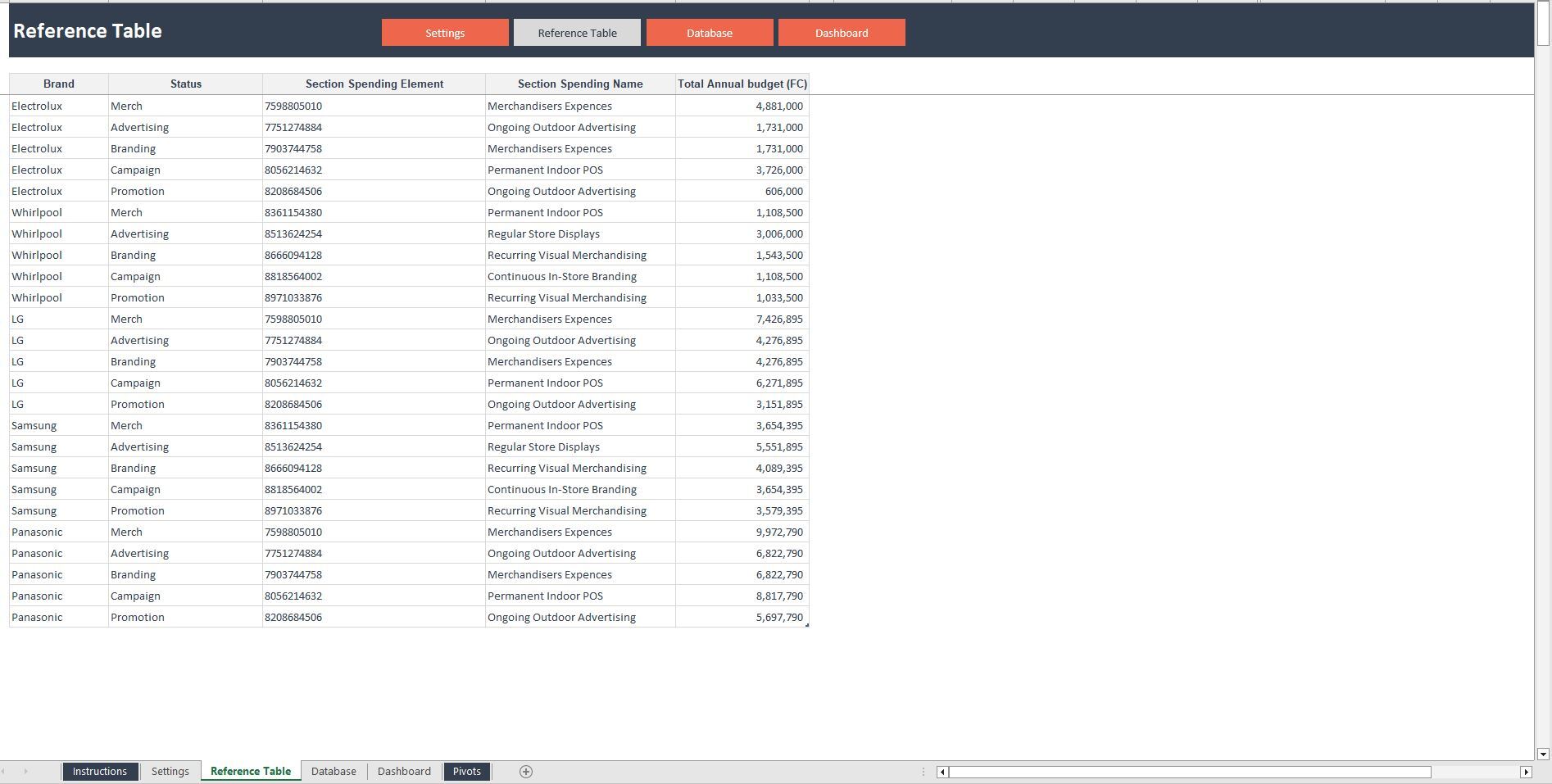Select Permanent Indoor POS in Panasonic row
Viewport: 1552px width, 784px height.
point(580,596)
